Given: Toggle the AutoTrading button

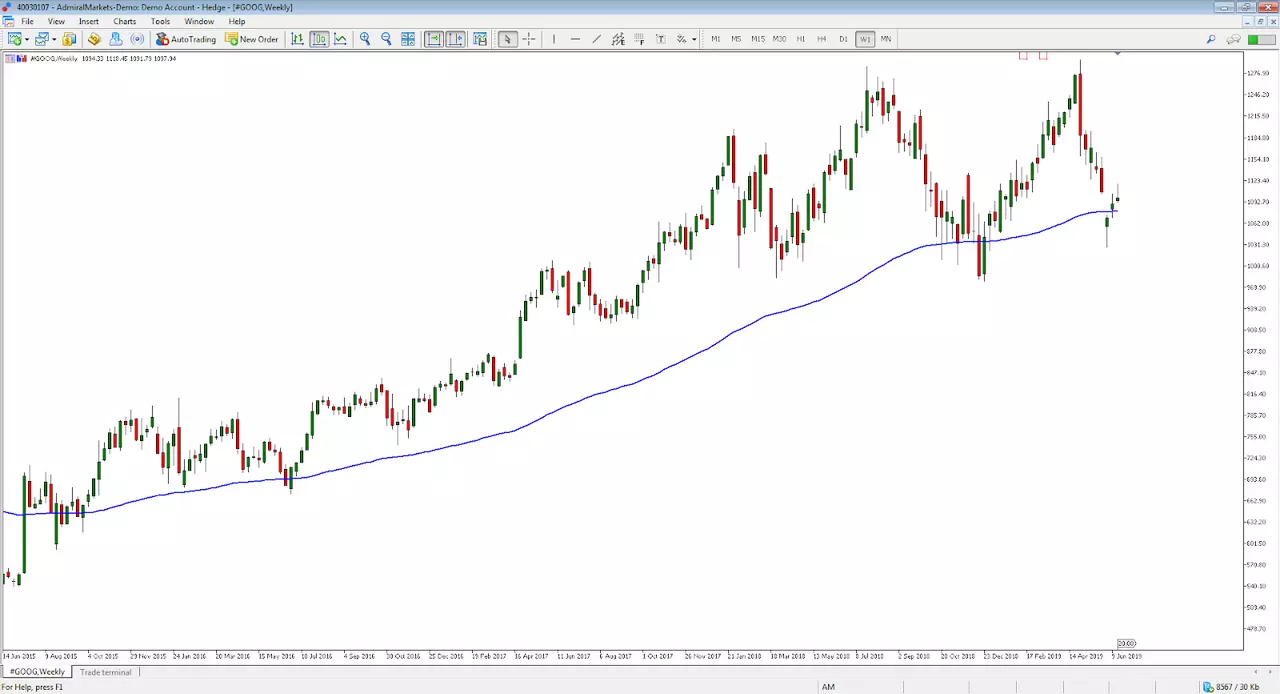Looking at the screenshot, I should [x=186, y=39].
